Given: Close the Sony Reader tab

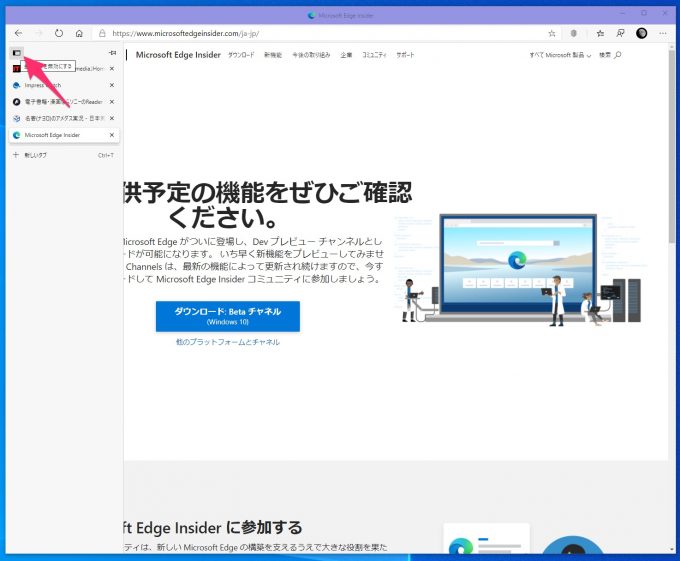Looking at the screenshot, I should tap(112, 102).
